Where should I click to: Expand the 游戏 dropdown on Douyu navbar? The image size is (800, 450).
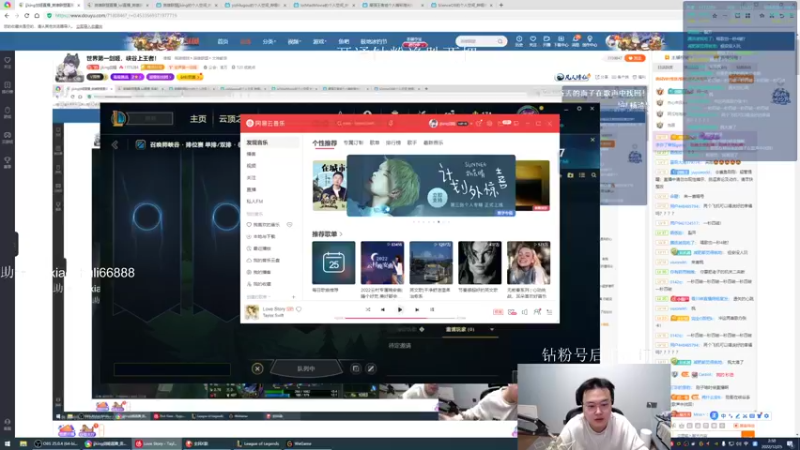319,41
